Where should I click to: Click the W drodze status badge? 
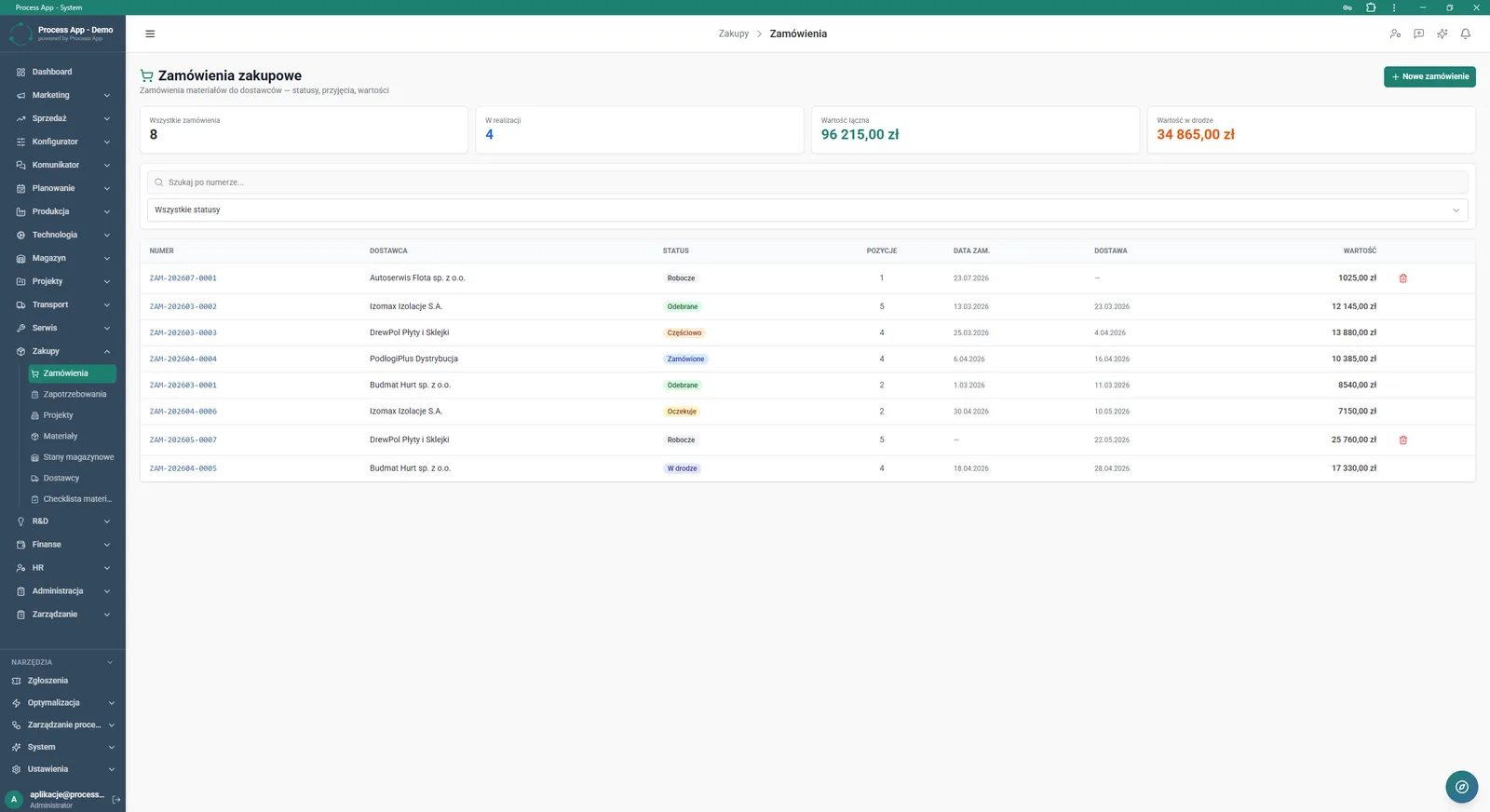(x=683, y=468)
